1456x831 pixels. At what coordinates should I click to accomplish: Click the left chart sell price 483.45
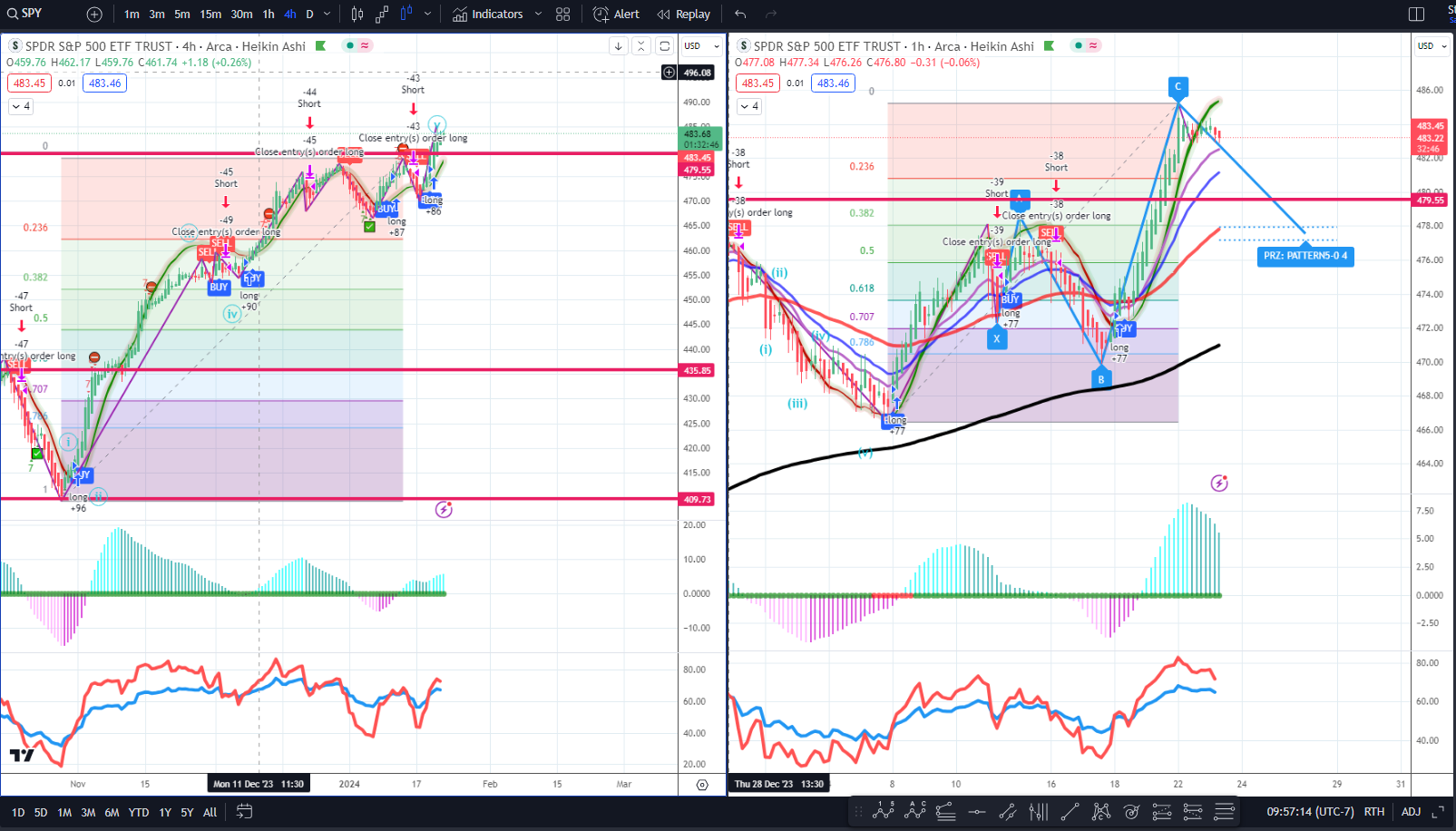click(x=29, y=83)
